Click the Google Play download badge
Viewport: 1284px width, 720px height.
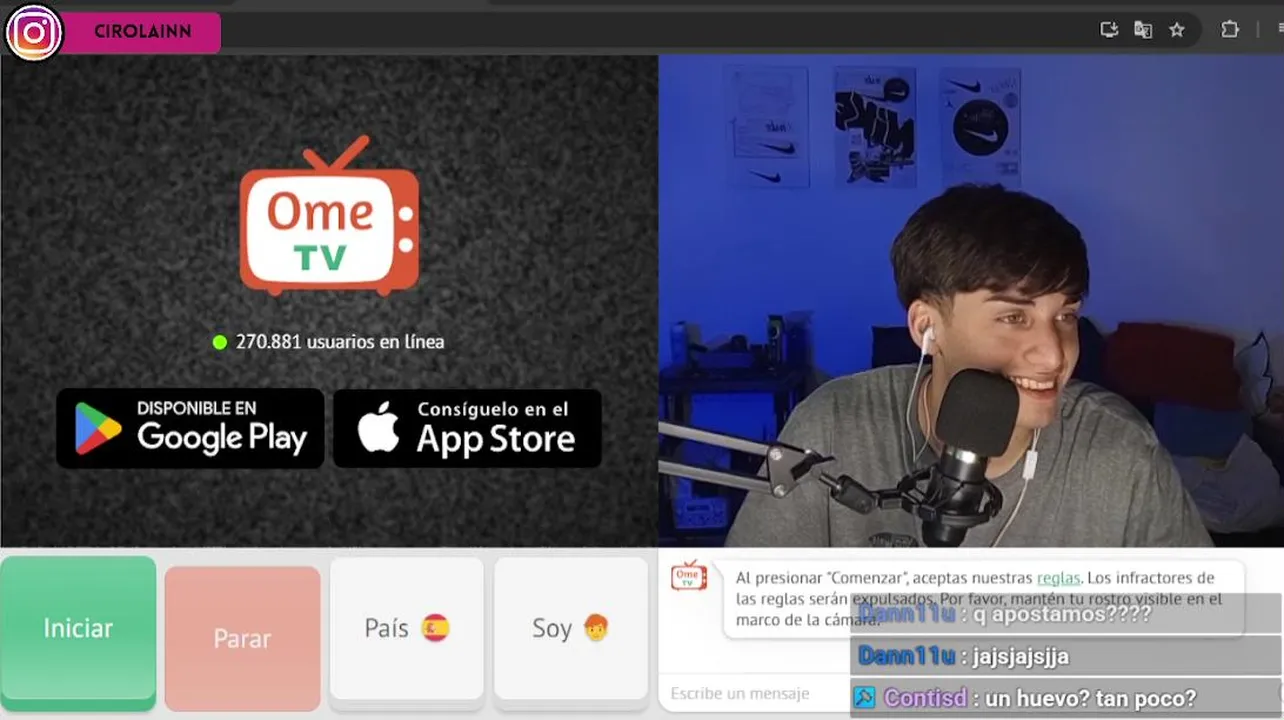[x=190, y=428]
